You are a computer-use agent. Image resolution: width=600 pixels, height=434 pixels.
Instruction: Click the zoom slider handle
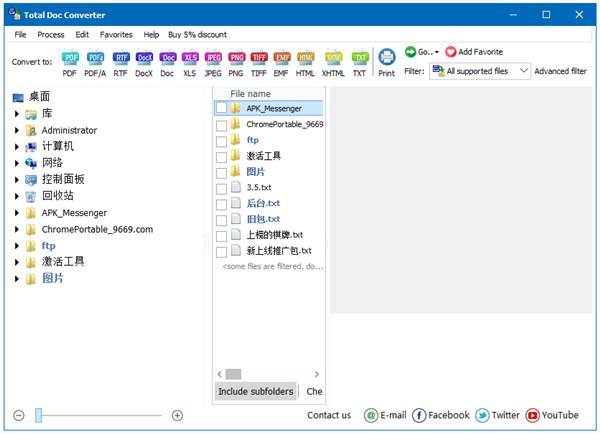39,415
